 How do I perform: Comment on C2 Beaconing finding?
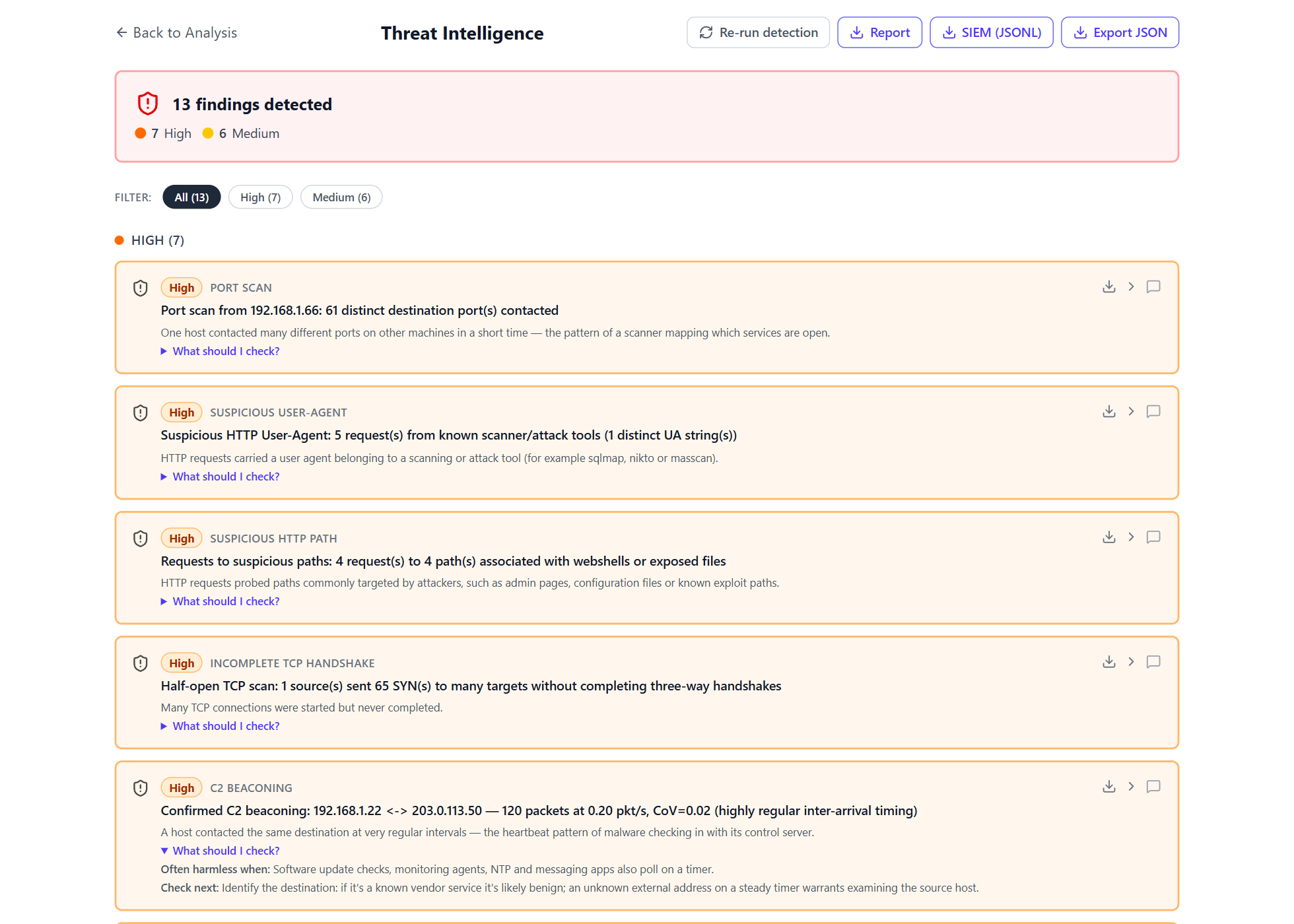(x=1153, y=786)
